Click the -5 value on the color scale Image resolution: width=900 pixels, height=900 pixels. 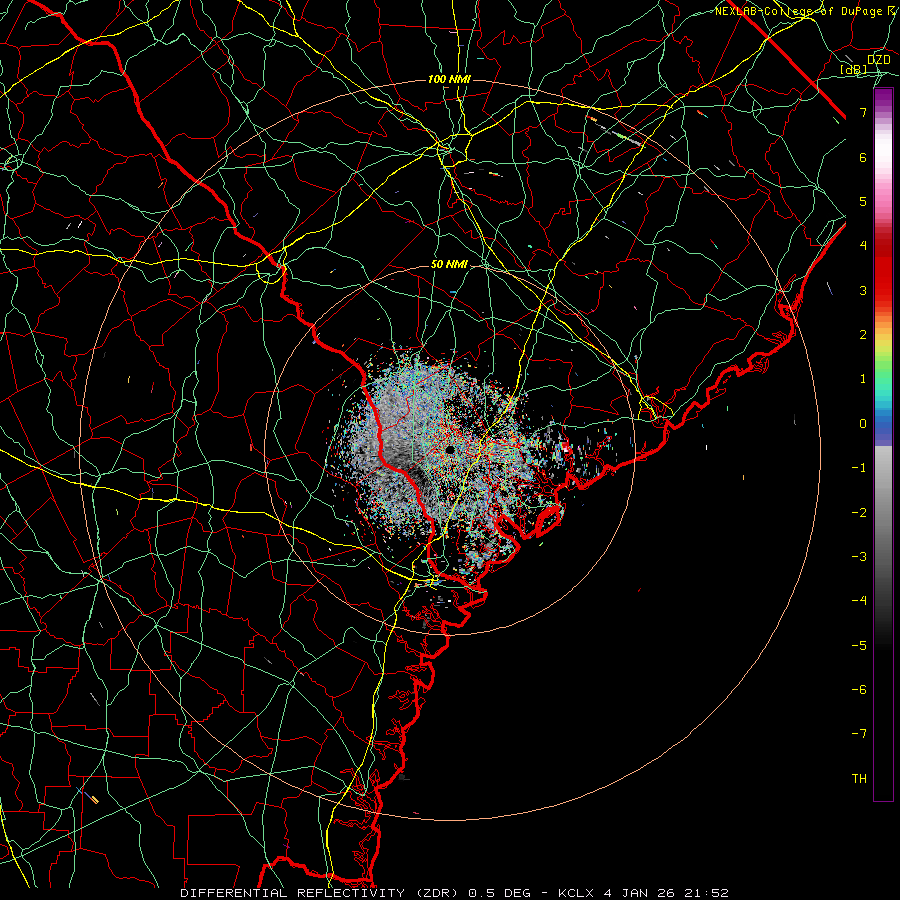[x=859, y=645]
